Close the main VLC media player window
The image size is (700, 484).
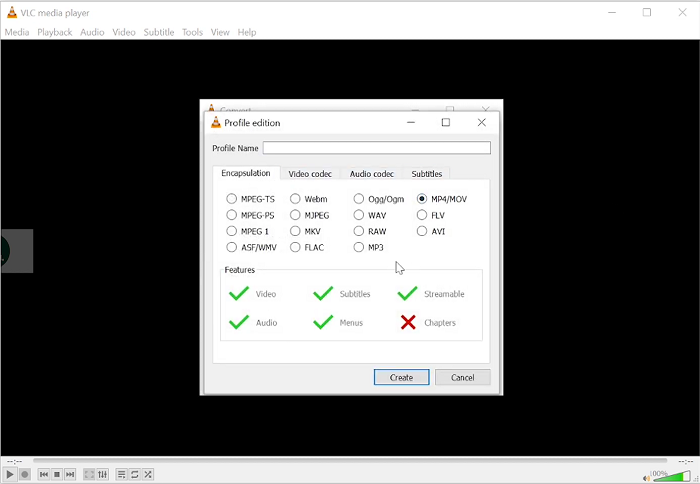pos(682,13)
